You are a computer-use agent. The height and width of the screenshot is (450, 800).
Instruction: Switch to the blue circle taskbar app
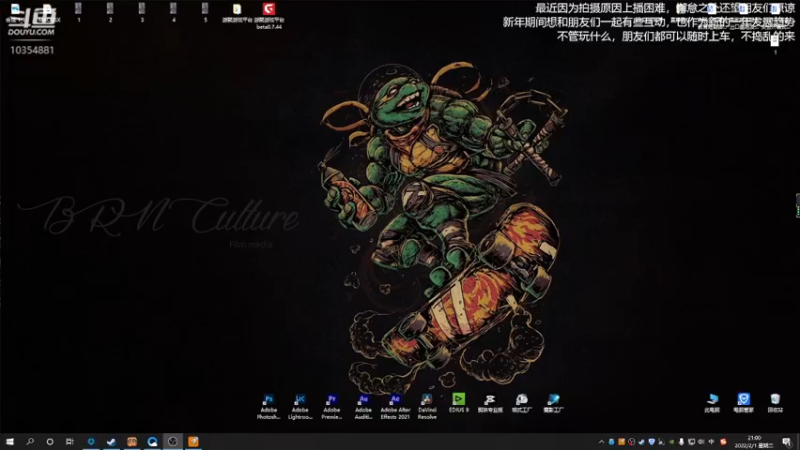(x=91, y=441)
